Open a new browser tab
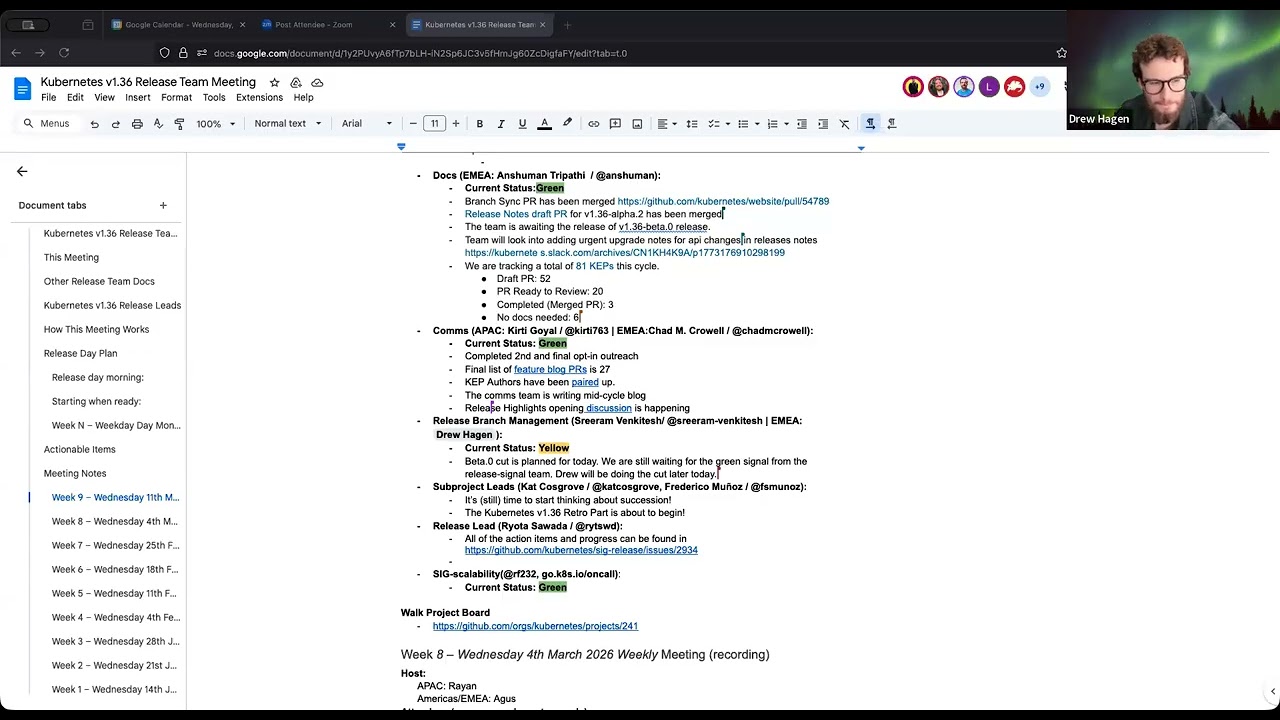 [x=567, y=25]
